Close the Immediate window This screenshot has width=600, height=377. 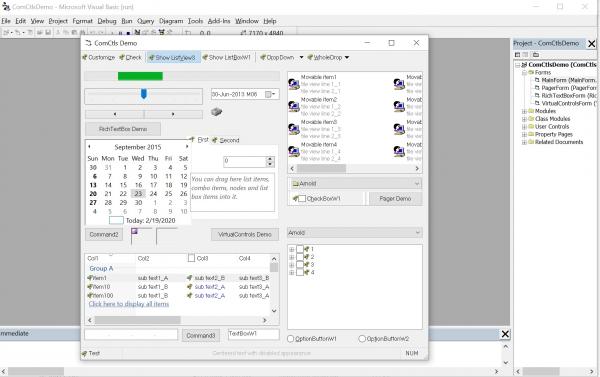pyautogui.click(x=505, y=334)
